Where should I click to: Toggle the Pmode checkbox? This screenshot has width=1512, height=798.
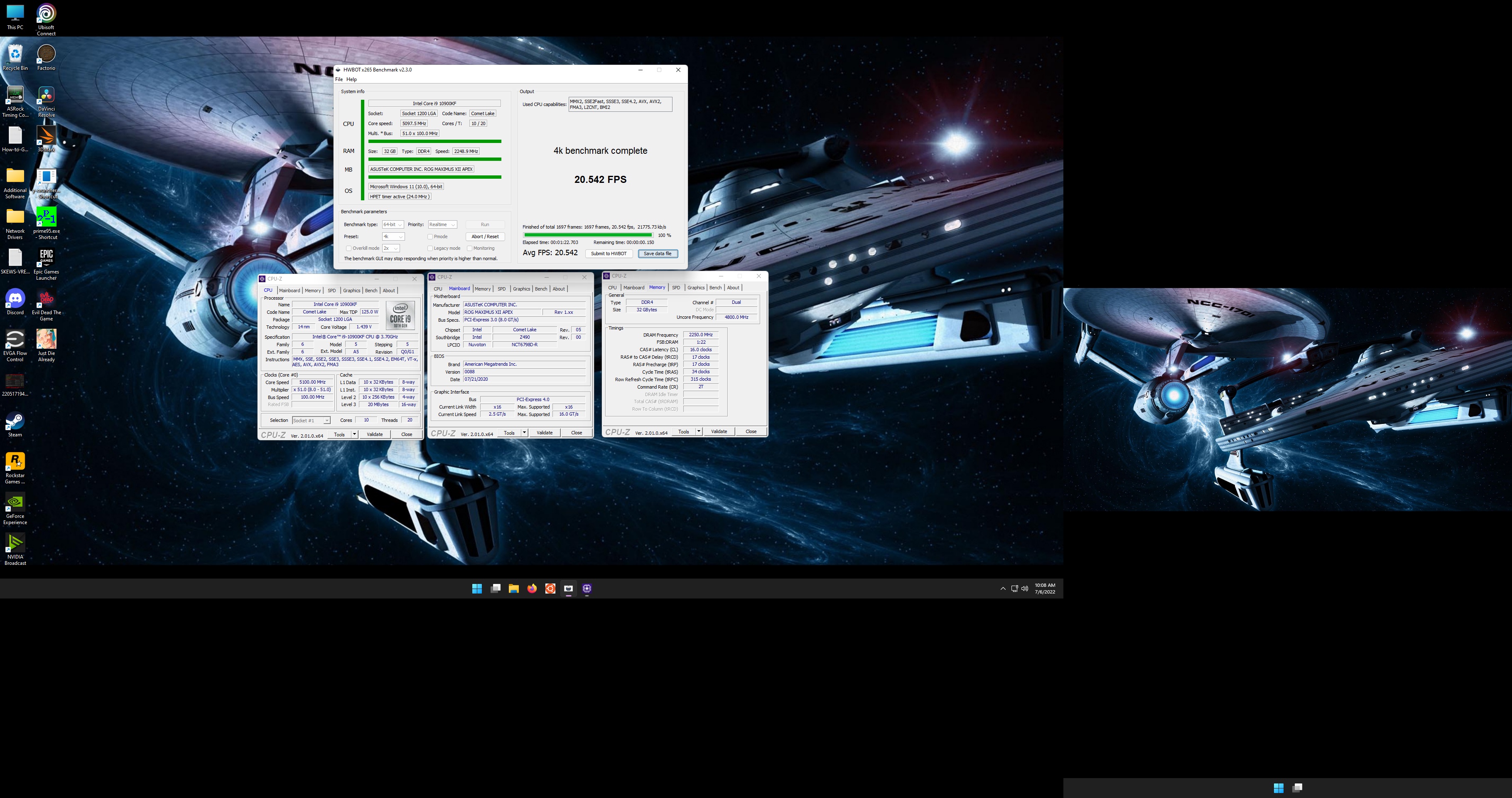[430, 236]
